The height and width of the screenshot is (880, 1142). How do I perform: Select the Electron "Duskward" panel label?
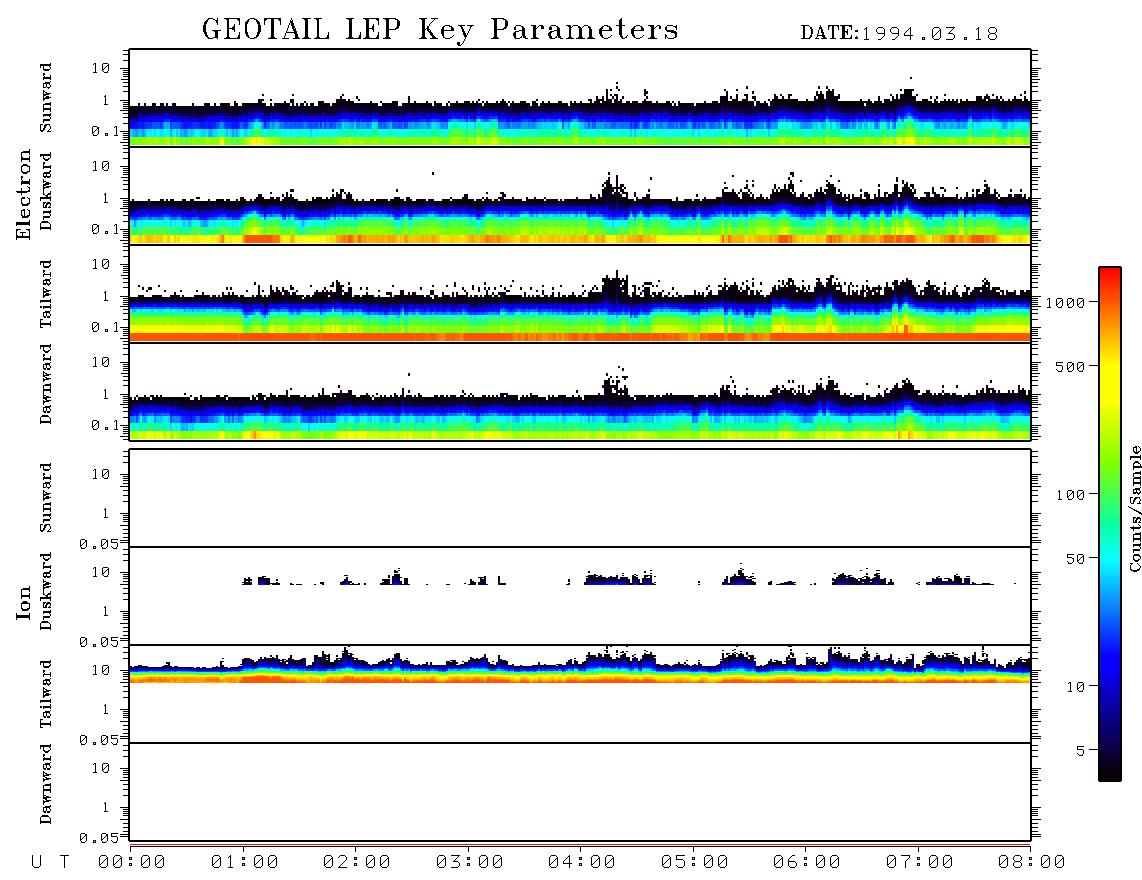tap(45, 191)
